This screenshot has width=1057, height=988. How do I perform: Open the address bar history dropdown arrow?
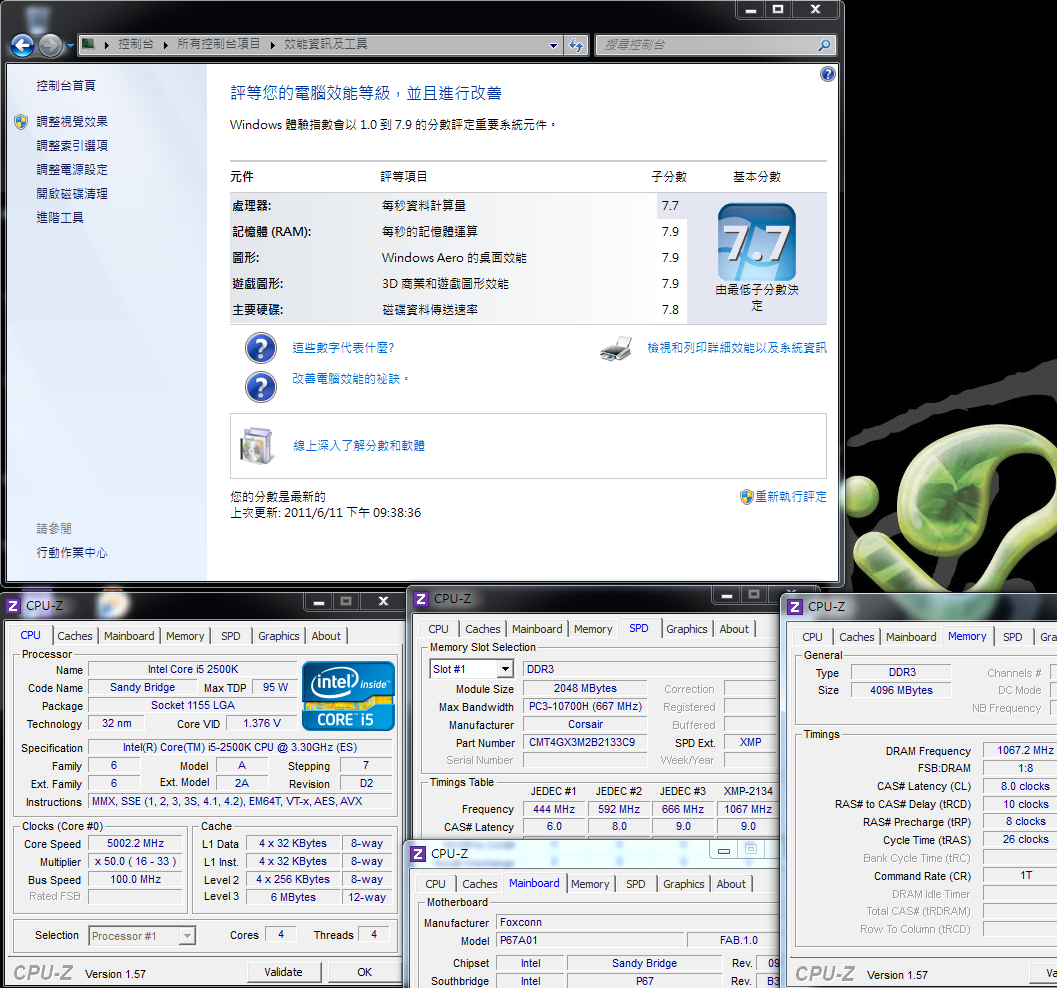point(553,45)
